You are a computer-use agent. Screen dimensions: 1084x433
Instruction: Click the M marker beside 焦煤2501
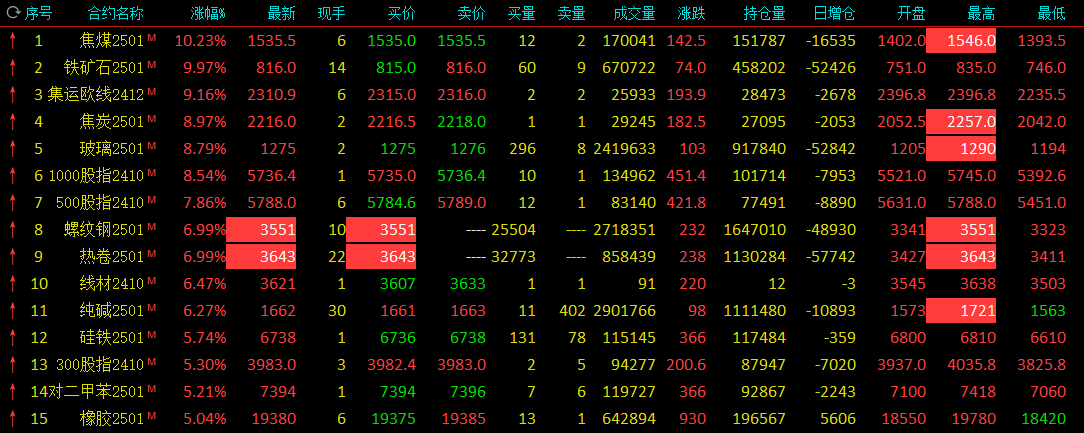151,37
